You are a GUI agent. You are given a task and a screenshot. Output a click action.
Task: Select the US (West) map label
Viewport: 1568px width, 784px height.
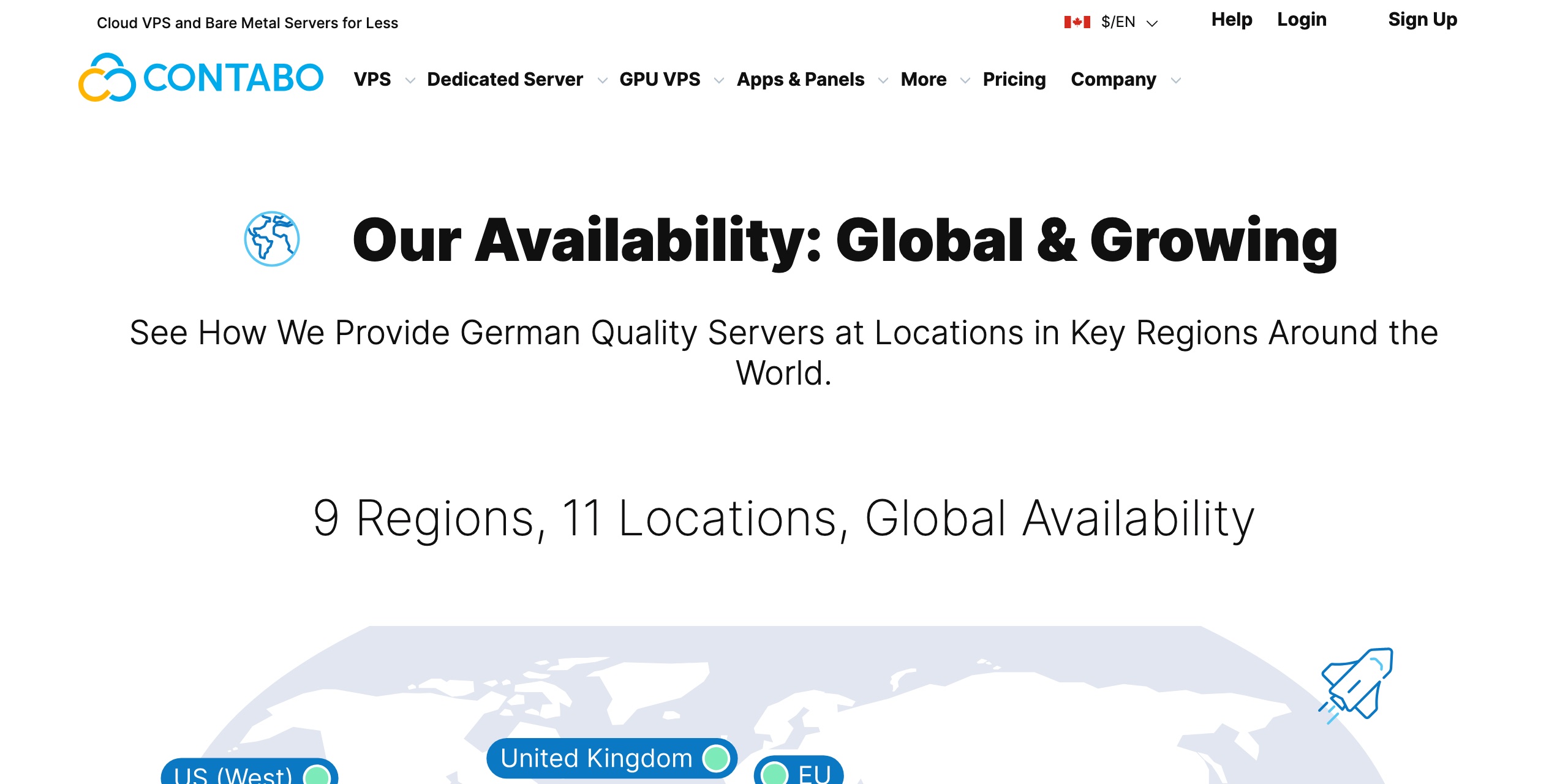coord(249,772)
